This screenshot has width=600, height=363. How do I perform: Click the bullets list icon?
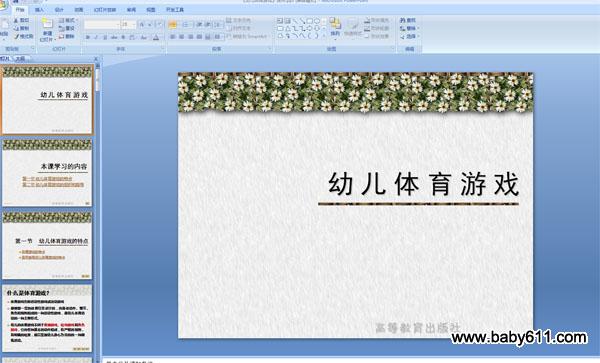coord(173,25)
